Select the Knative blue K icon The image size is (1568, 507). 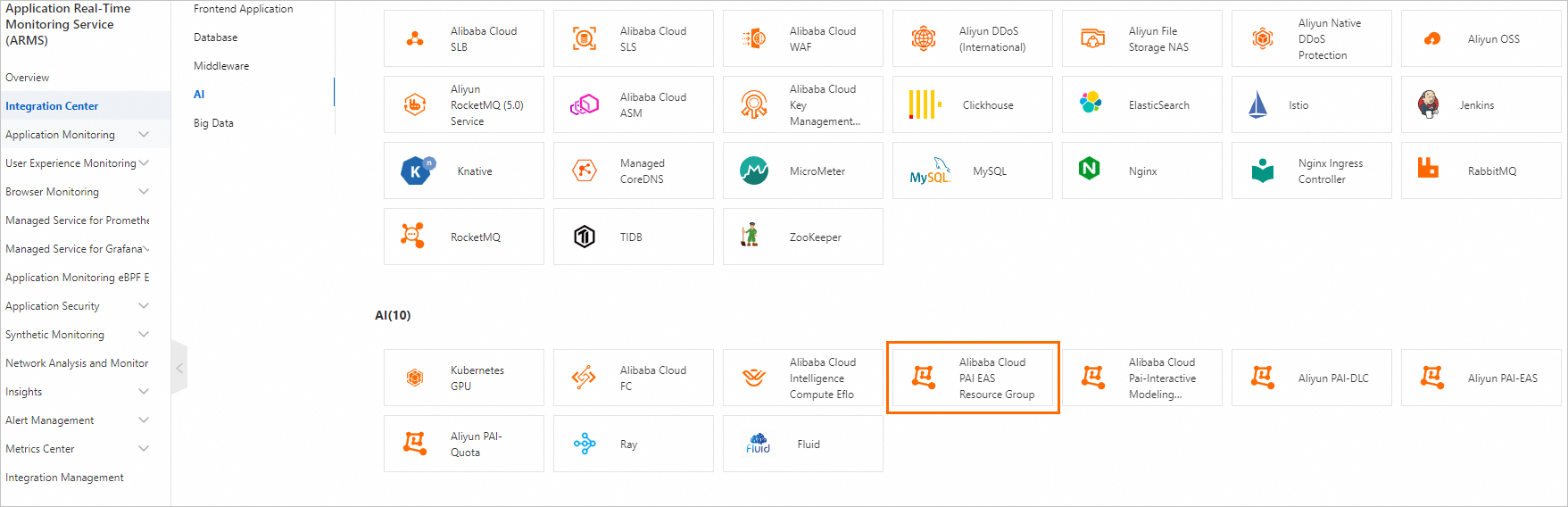(x=417, y=170)
